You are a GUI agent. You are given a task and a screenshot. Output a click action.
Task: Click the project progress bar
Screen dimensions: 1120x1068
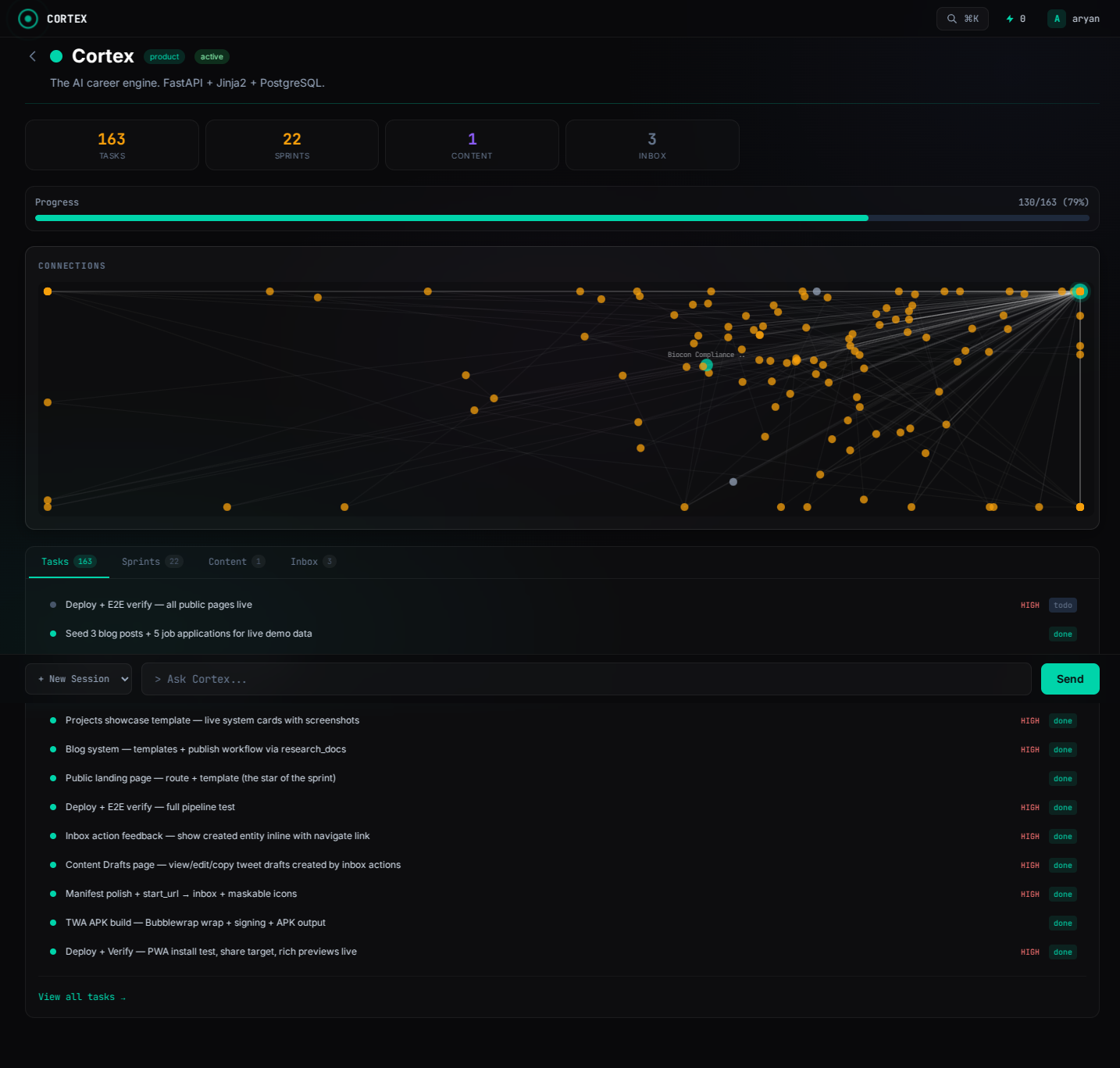pos(562,218)
